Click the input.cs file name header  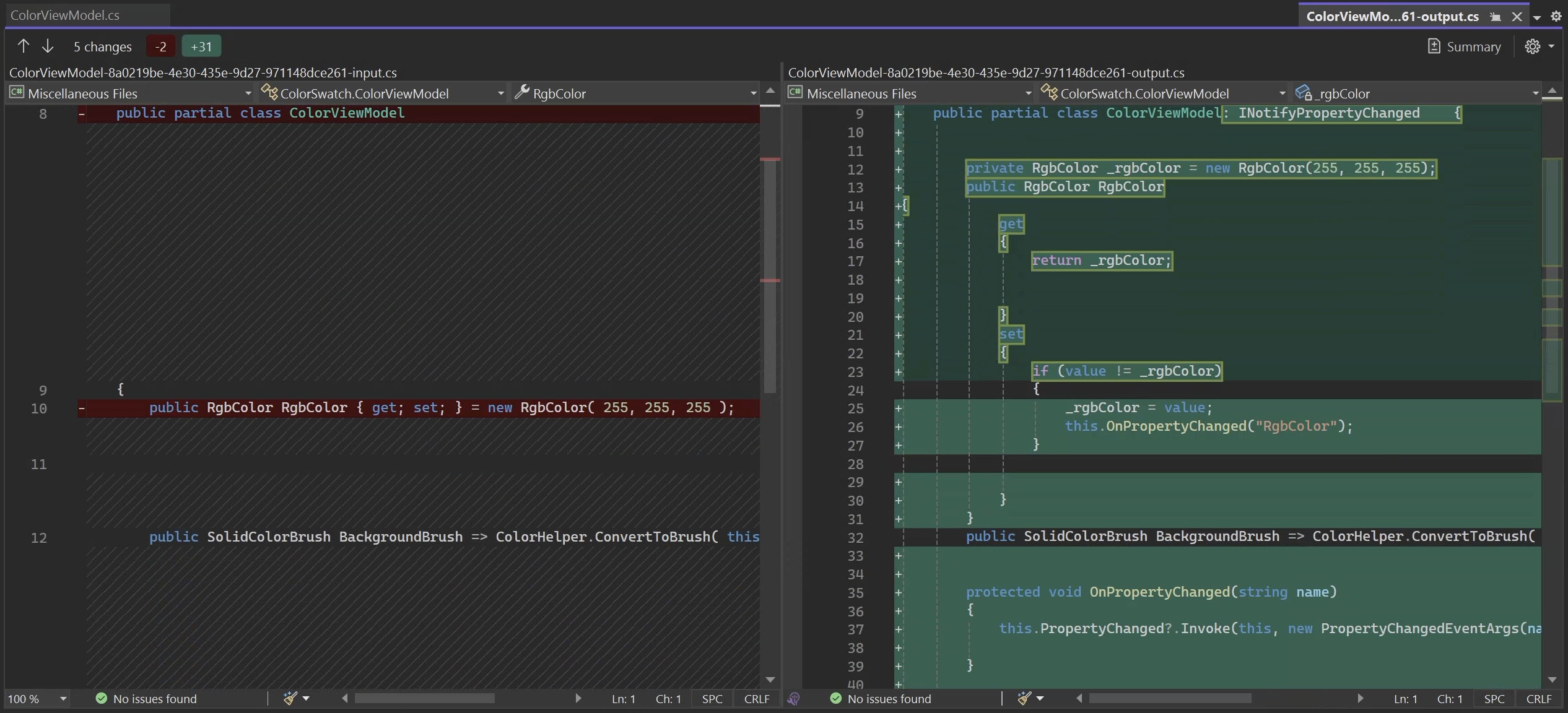pos(203,72)
